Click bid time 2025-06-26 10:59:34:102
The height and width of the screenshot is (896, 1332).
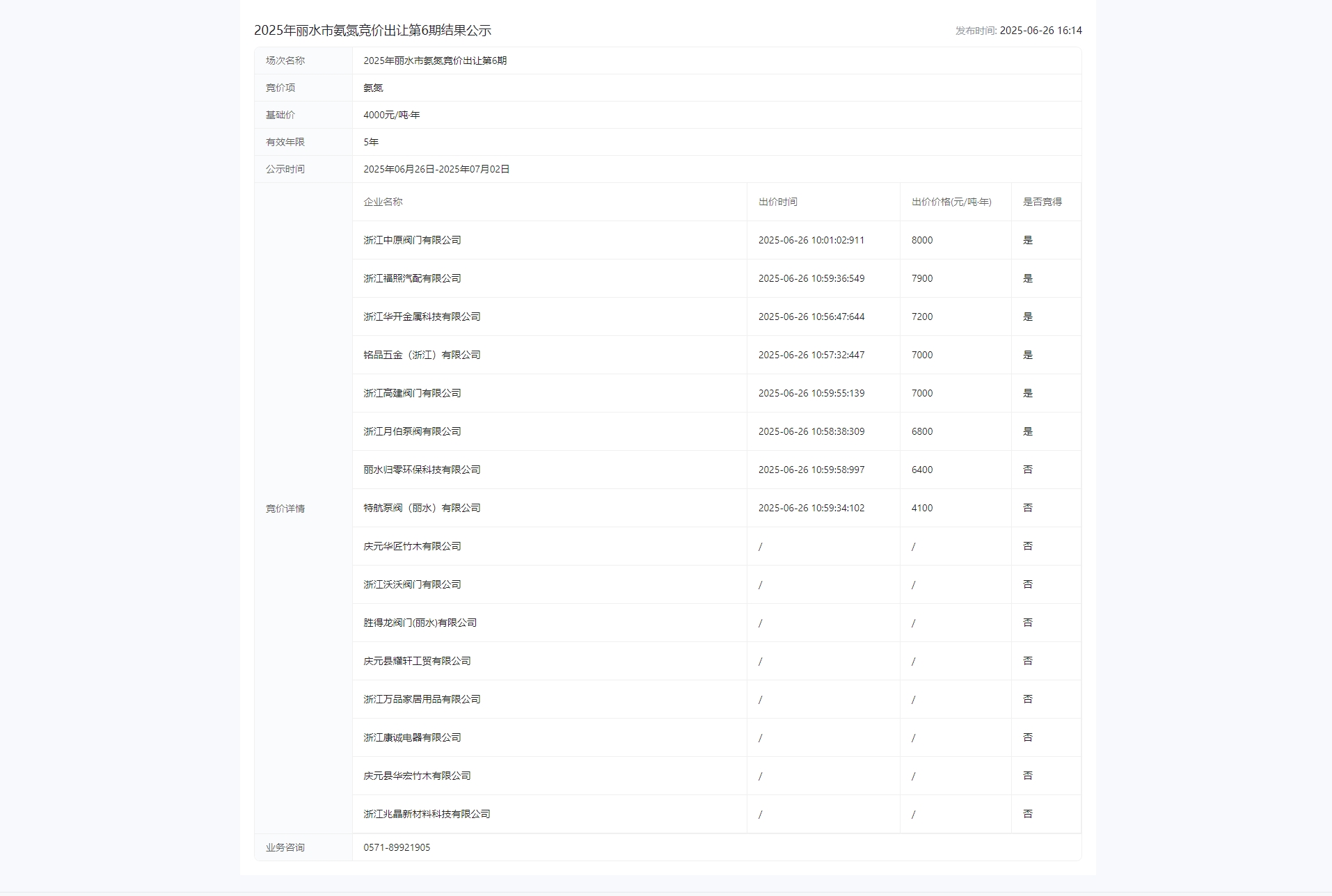811,508
